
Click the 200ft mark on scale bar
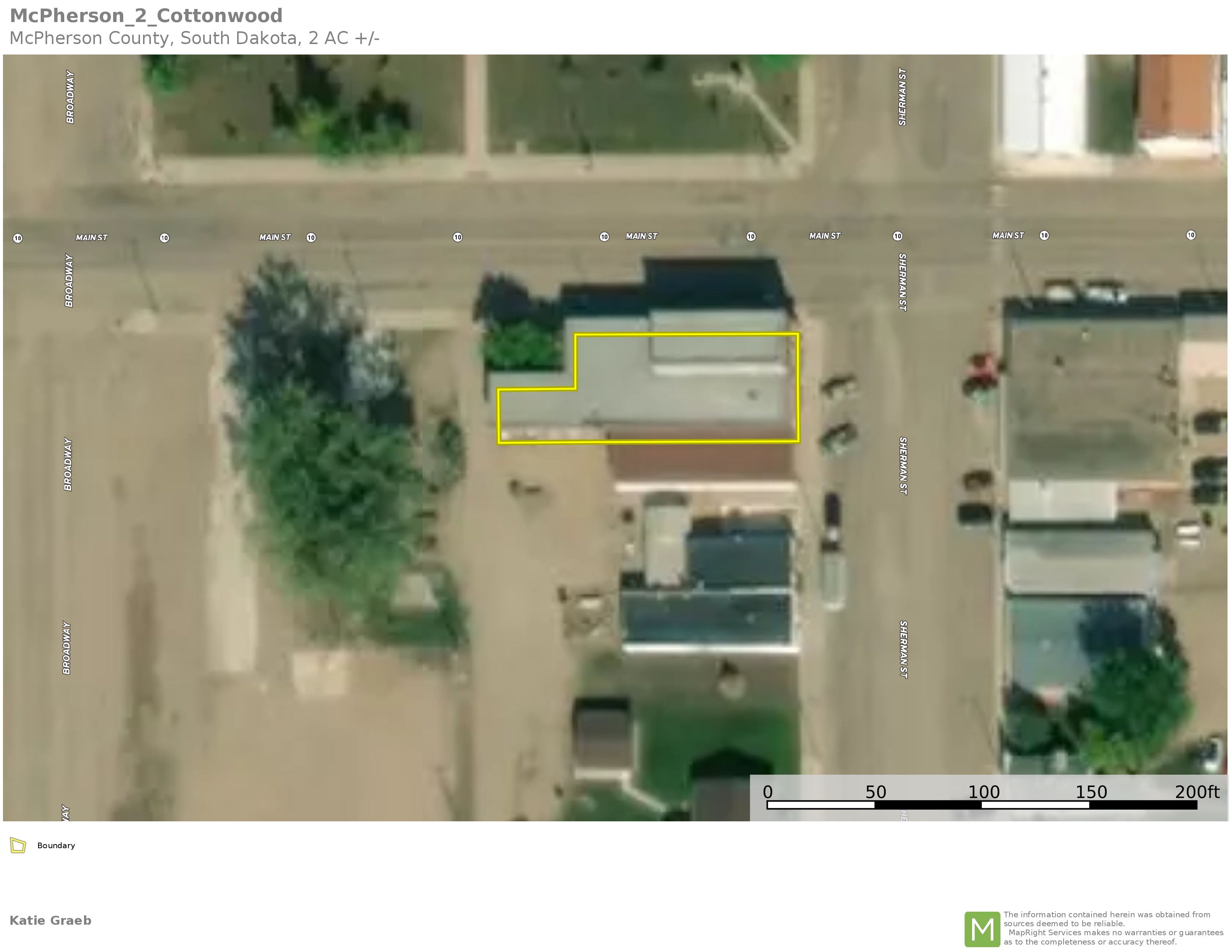tap(1197, 792)
